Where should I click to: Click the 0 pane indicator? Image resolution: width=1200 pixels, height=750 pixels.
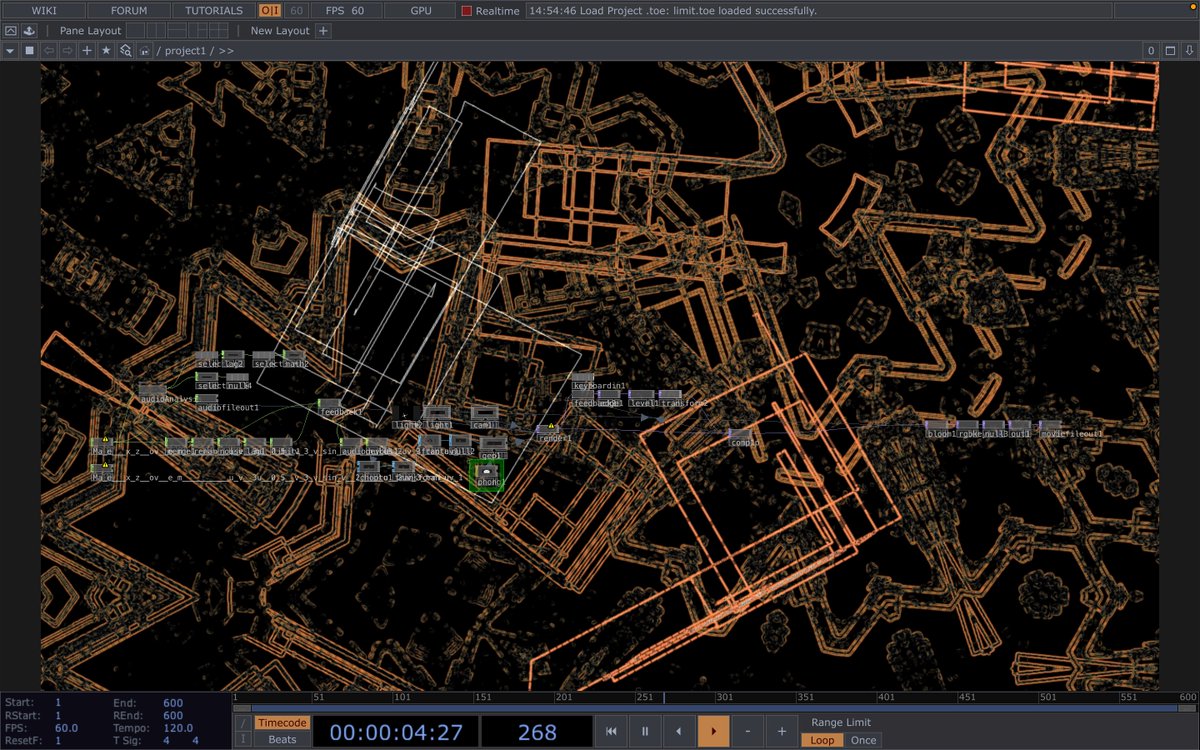click(x=1151, y=50)
